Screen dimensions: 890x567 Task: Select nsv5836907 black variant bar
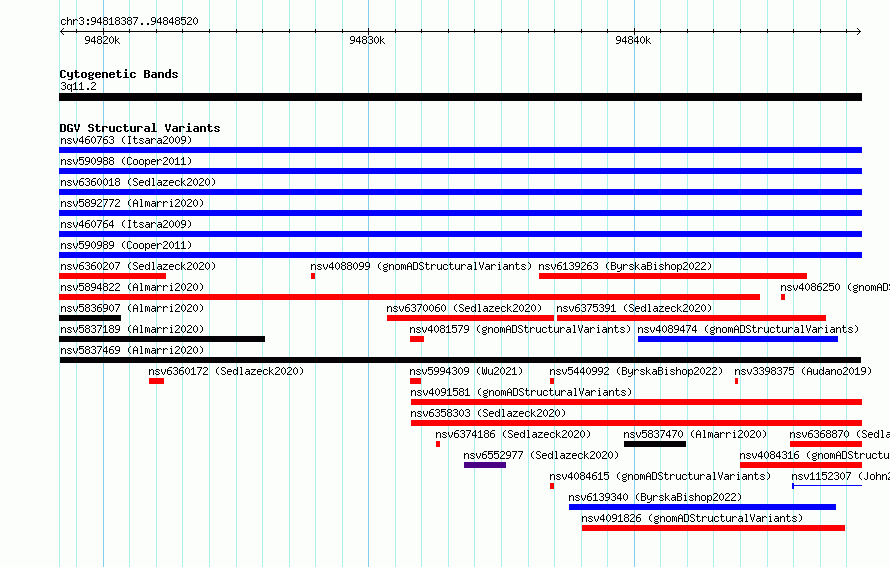(x=90, y=318)
